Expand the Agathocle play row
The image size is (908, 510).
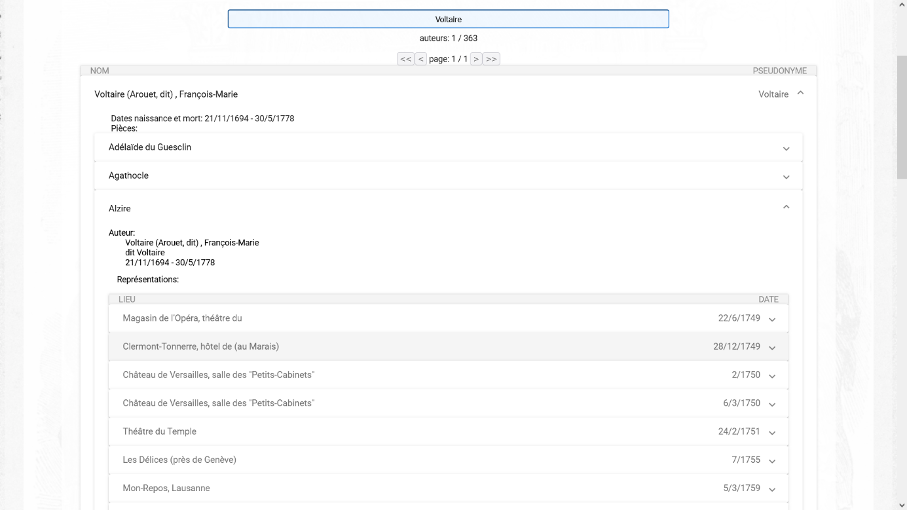click(786, 177)
